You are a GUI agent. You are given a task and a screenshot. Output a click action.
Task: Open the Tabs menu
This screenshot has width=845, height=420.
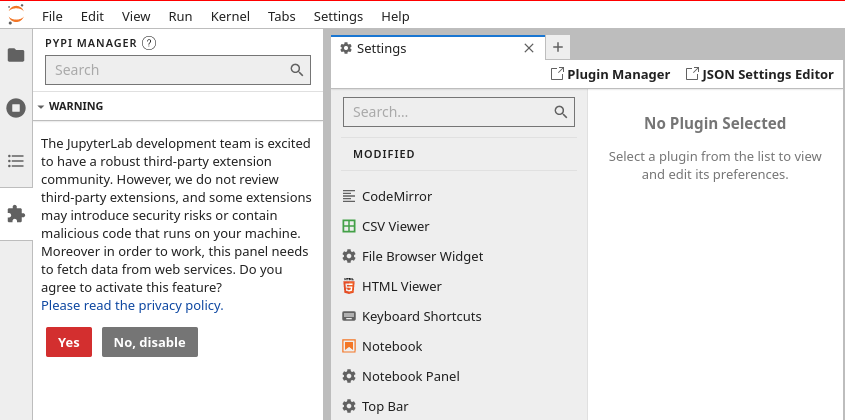(281, 16)
